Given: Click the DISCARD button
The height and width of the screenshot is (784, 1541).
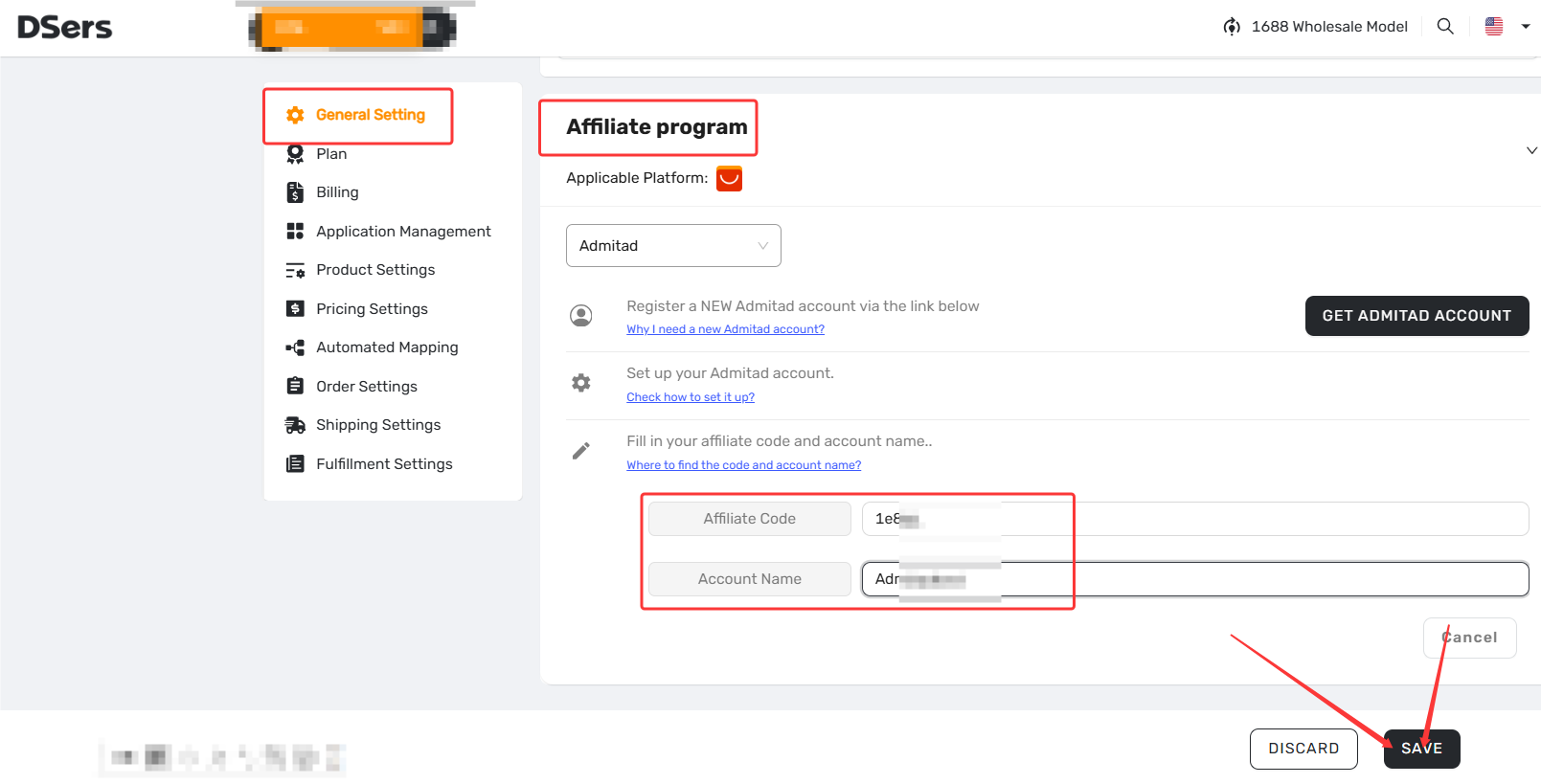Looking at the screenshot, I should (x=1303, y=749).
